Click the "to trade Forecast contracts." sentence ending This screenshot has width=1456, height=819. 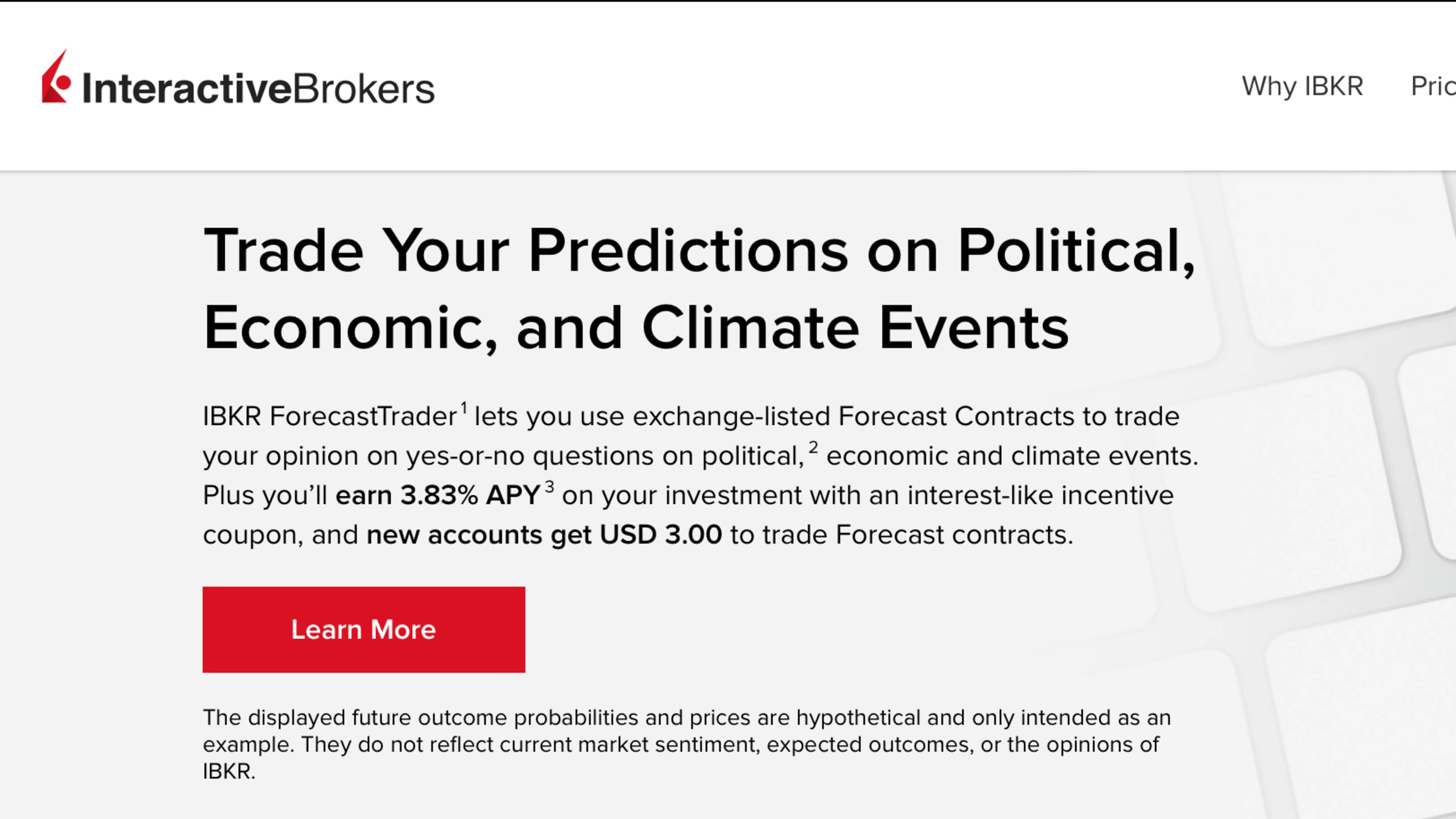[901, 535]
